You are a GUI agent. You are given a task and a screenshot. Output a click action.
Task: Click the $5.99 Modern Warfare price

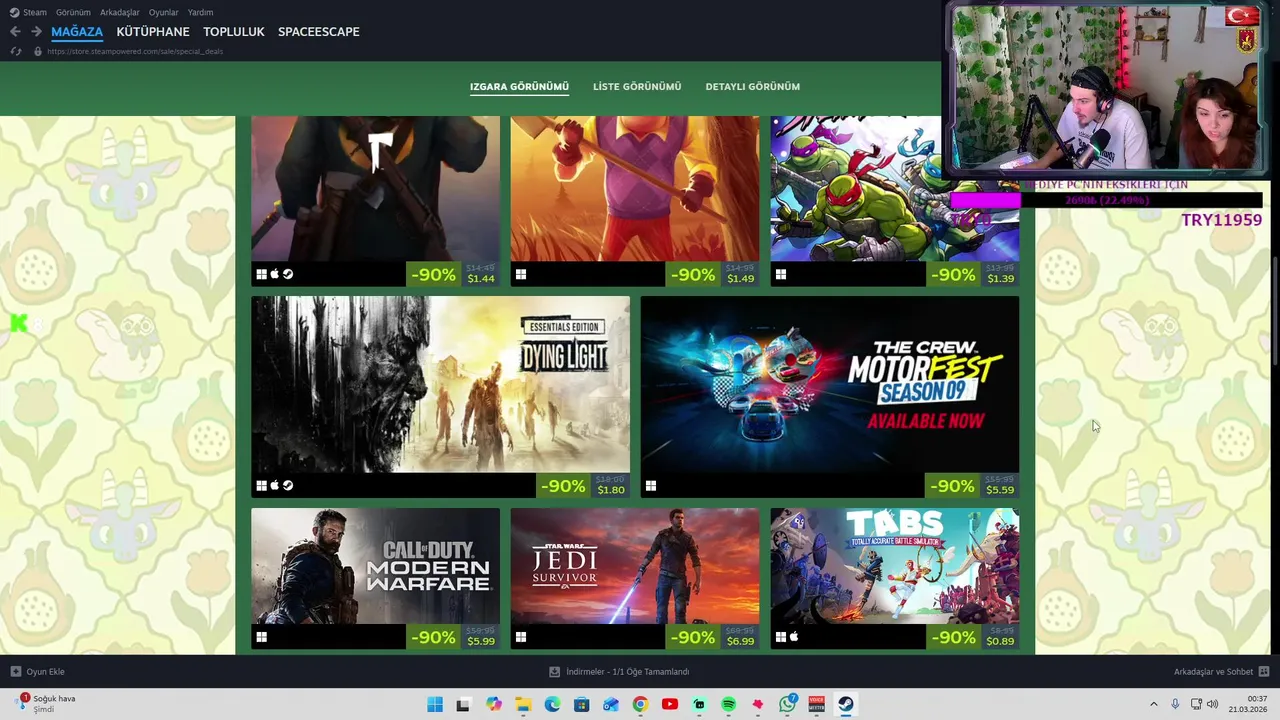pos(481,641)
